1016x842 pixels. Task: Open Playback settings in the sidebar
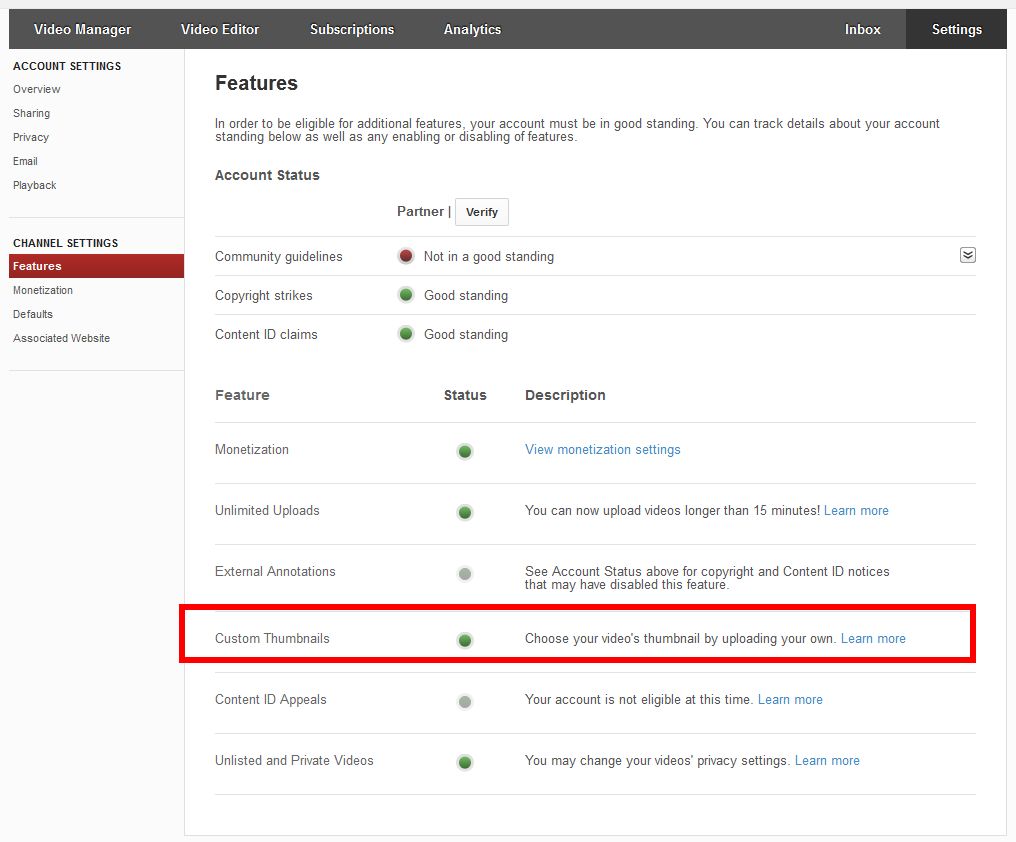pyautogui.click(x=34, y=185)
